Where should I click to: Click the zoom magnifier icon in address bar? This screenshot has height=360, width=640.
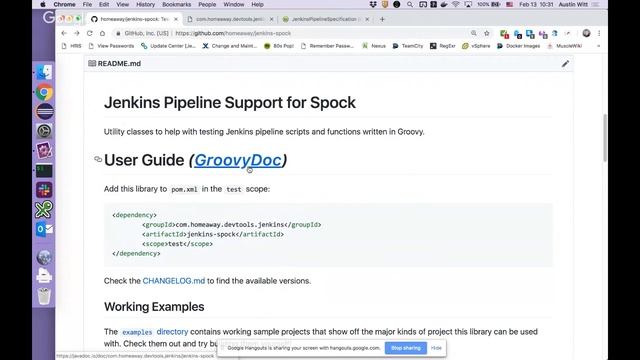pyautogui.click(x=473, y=33)
